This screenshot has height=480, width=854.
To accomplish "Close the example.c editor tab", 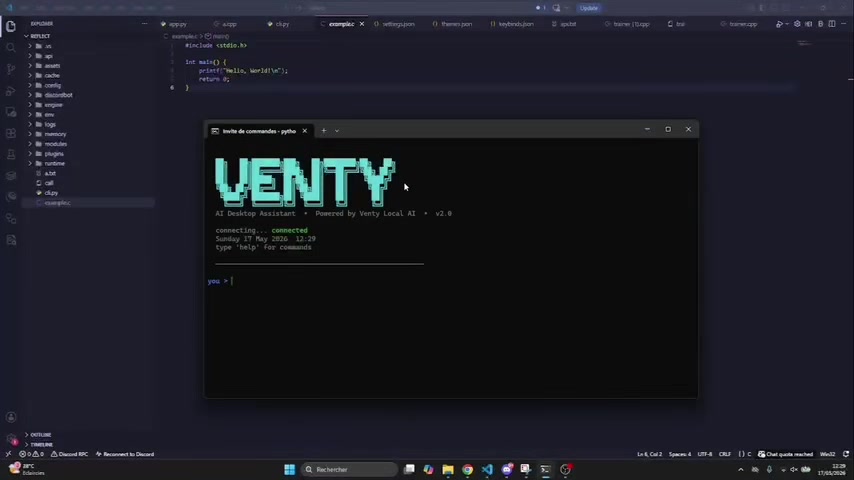I will [362, 24].
